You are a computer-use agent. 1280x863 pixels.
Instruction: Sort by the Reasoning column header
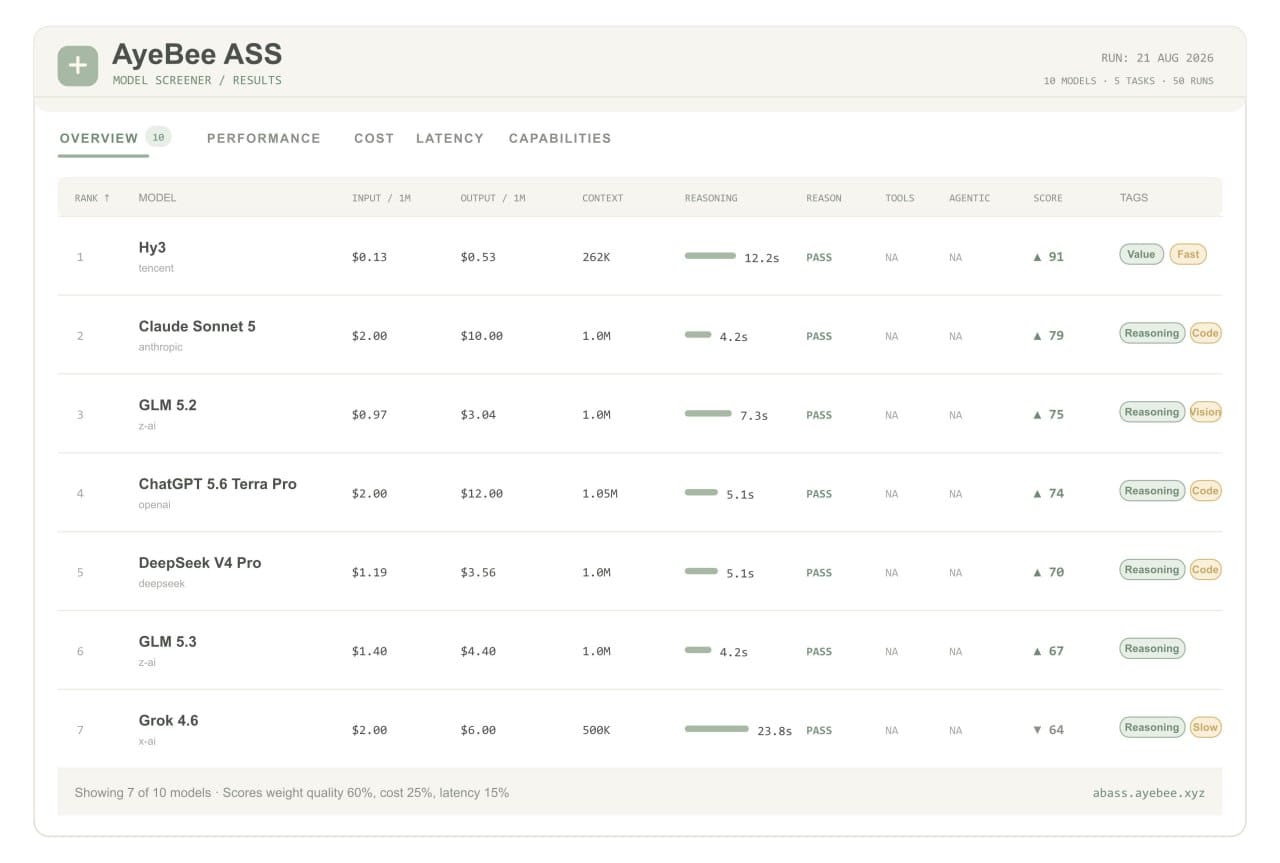click(x=711, y=198)
